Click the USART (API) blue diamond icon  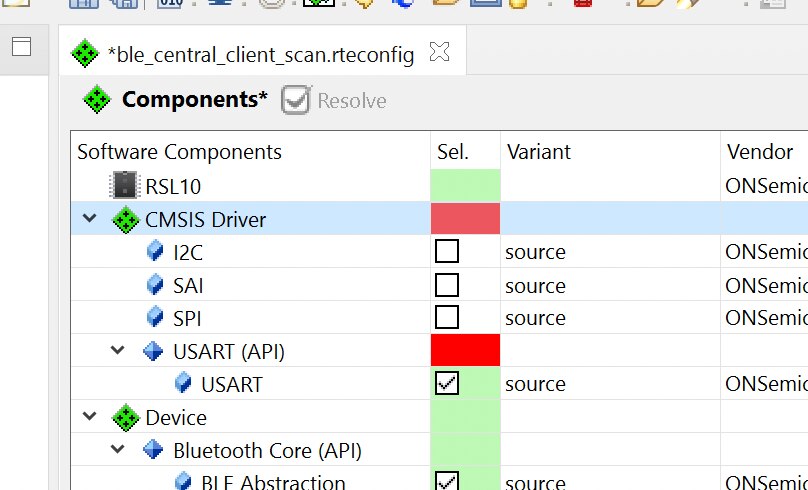point(153,351)
